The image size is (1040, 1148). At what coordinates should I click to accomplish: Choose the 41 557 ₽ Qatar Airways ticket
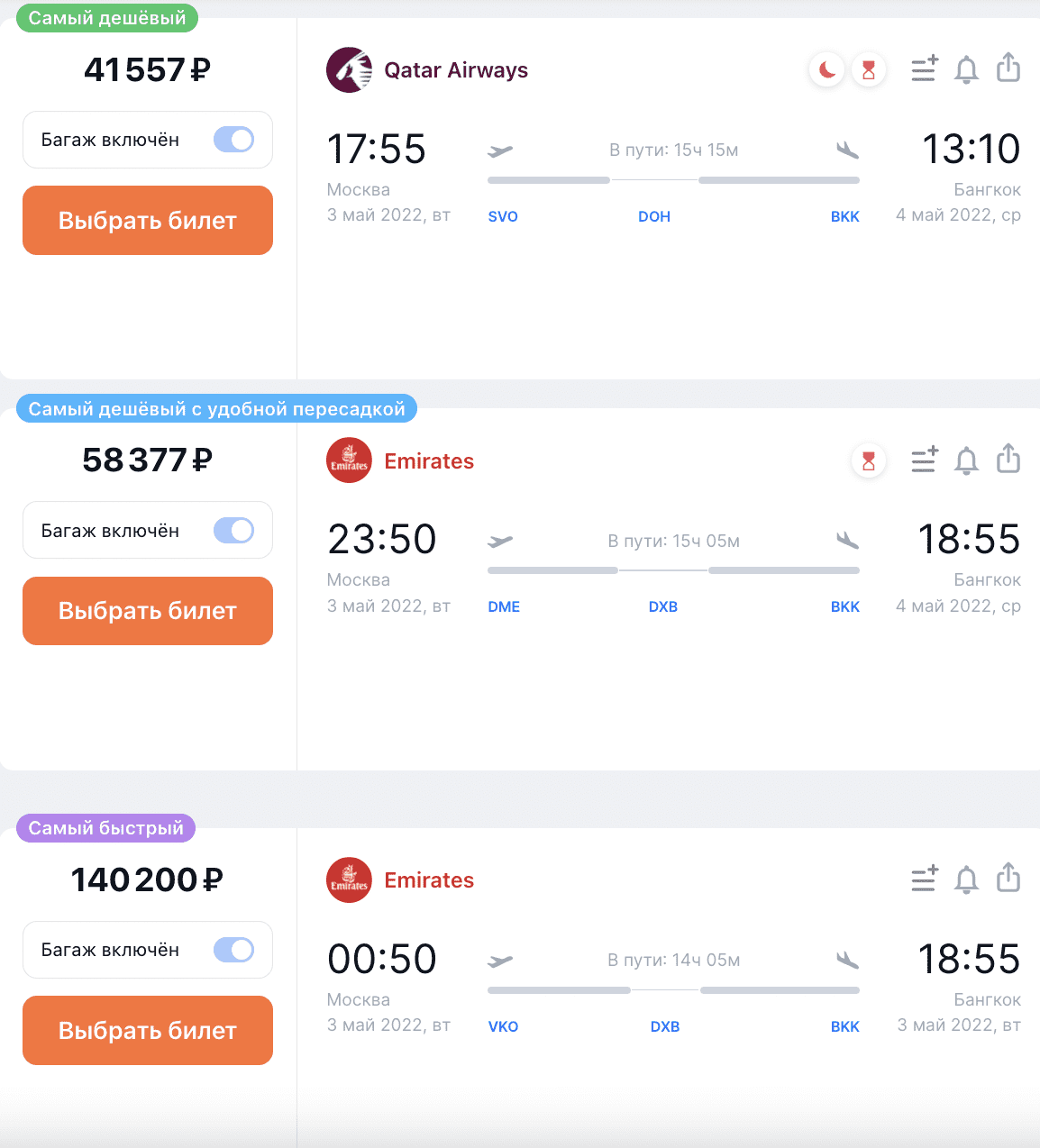148,221
